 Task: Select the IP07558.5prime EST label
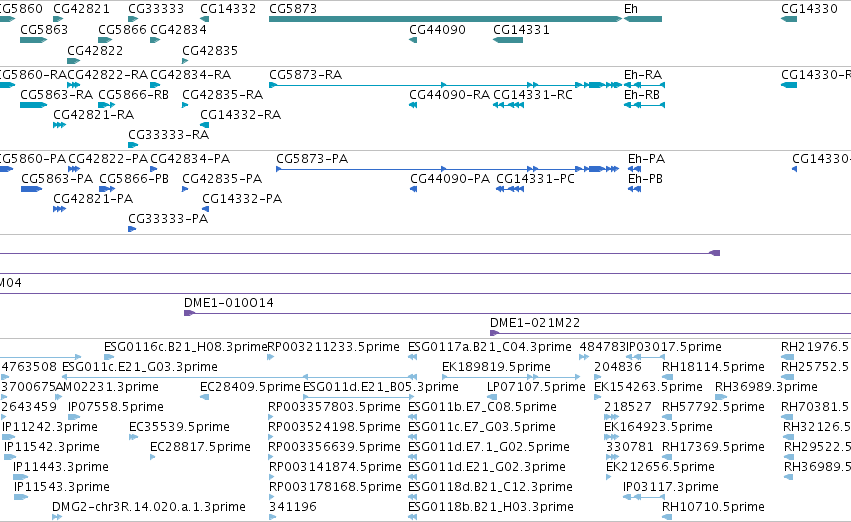(116, 407)
